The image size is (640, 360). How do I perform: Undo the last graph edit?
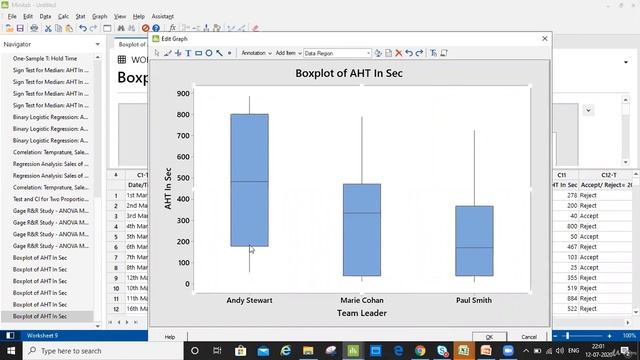click(x=409, y=53)
